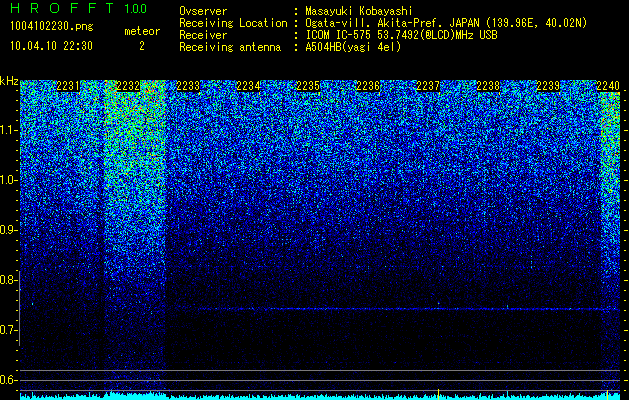Click the Ovserver field label
The height and width of the screenshot is (400, 629).
tap(203, 11)
